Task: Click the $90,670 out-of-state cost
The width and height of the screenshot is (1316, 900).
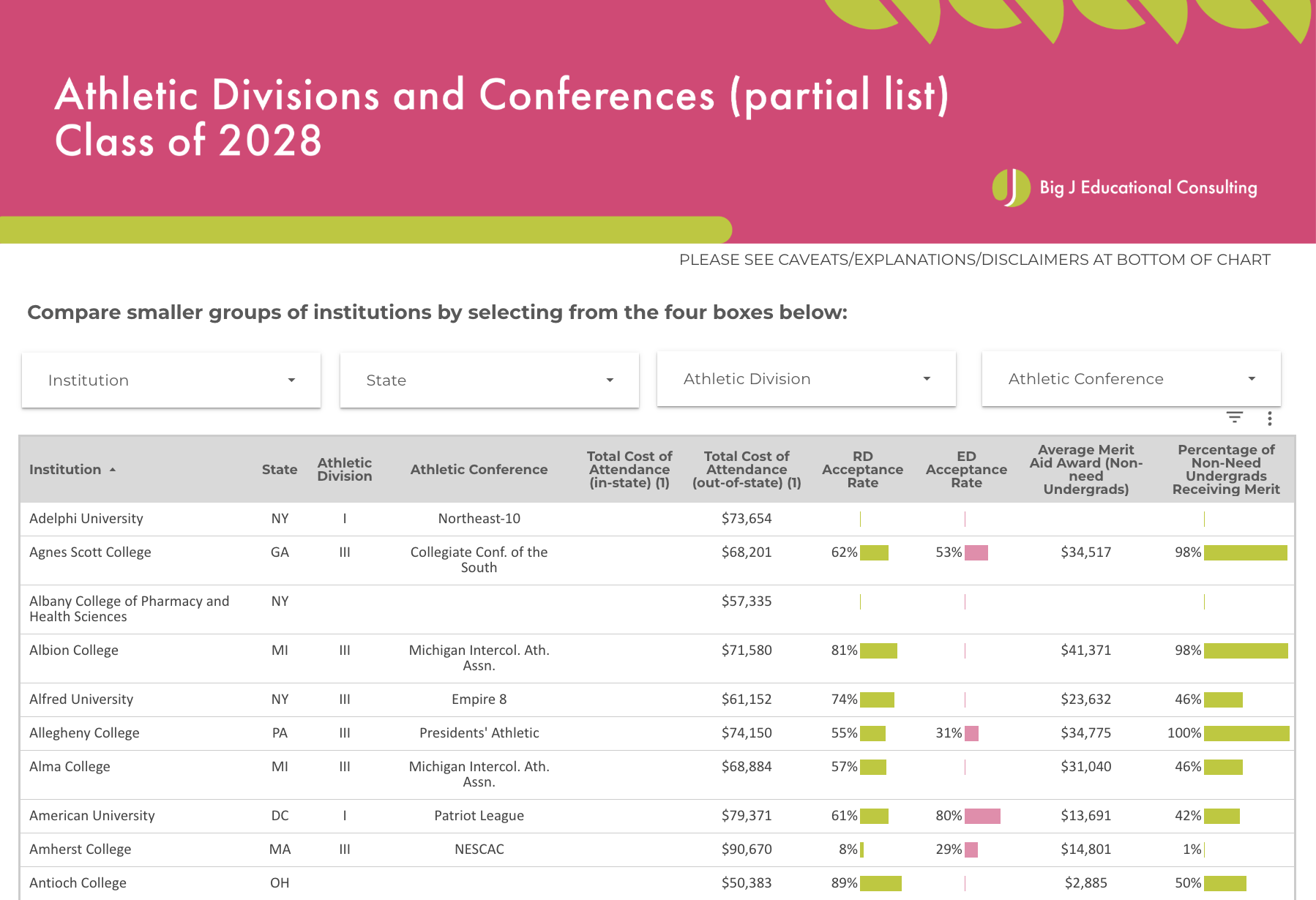Action: click(x=747, y=850)
